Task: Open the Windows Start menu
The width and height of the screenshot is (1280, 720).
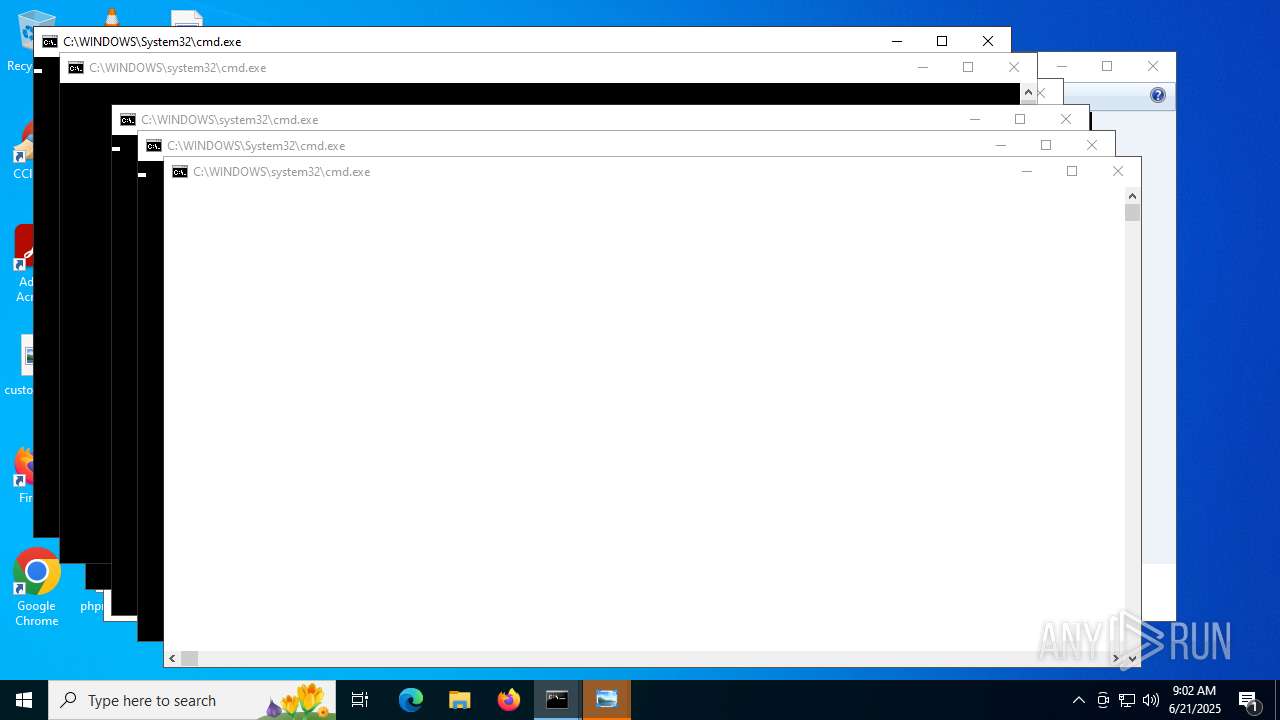Action: pos(24,700)
